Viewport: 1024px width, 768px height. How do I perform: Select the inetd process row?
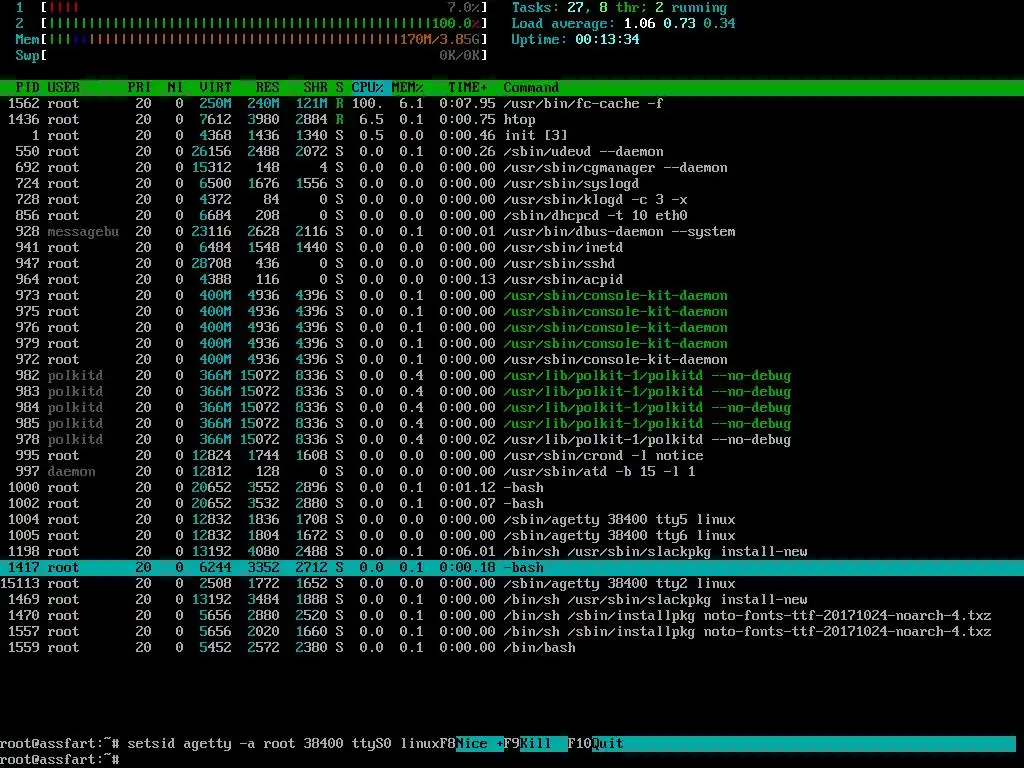512,248
